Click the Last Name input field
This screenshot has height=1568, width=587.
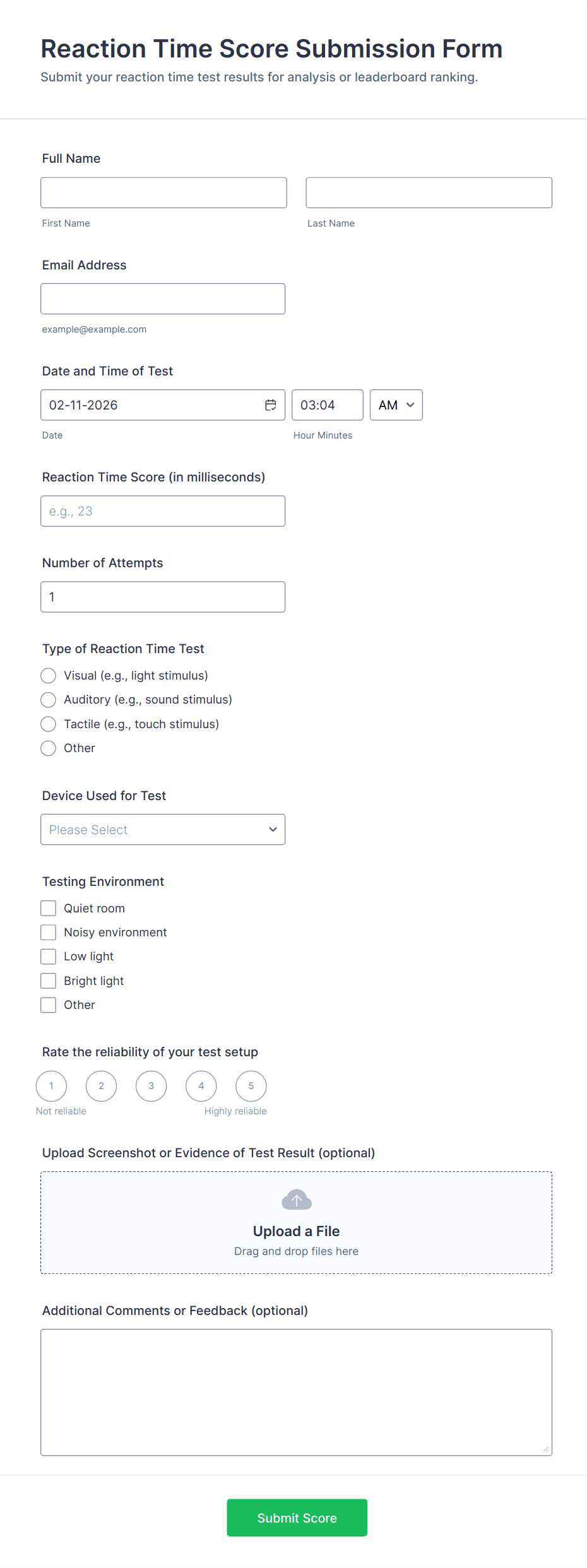[429, 192]
